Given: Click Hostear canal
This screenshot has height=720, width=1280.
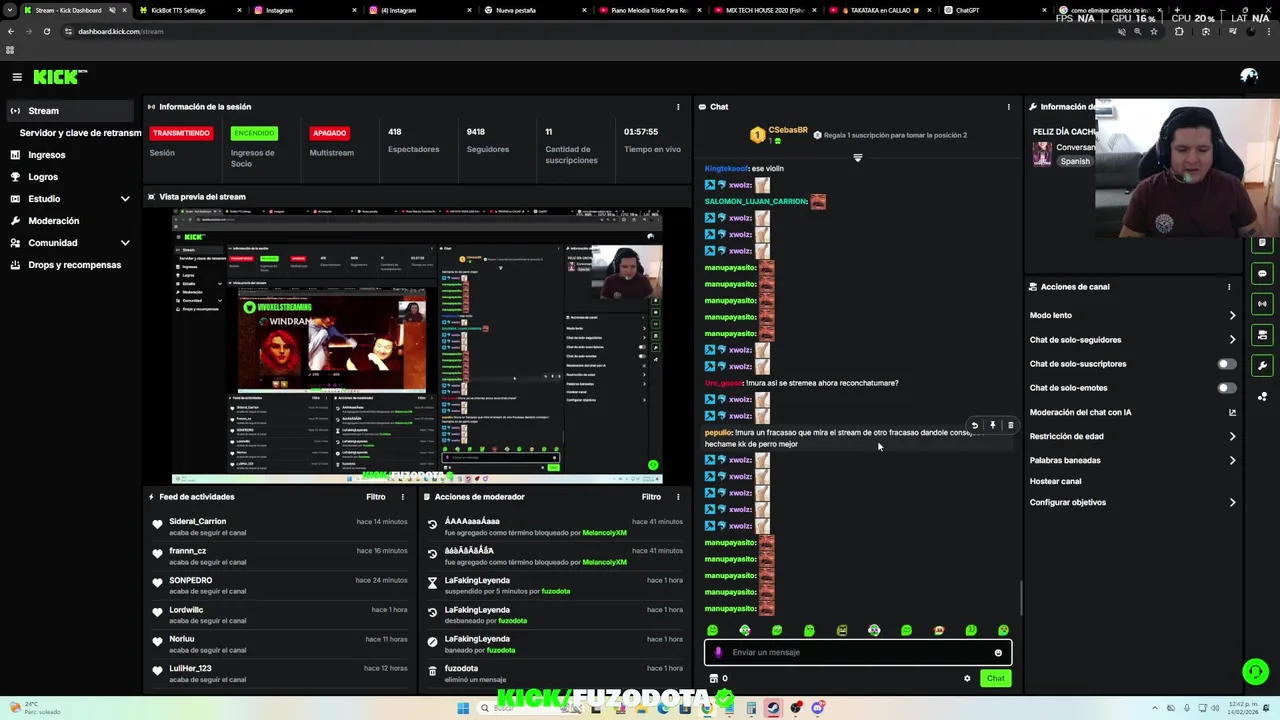Looking at the screenshot, I should click(1056, 481).
